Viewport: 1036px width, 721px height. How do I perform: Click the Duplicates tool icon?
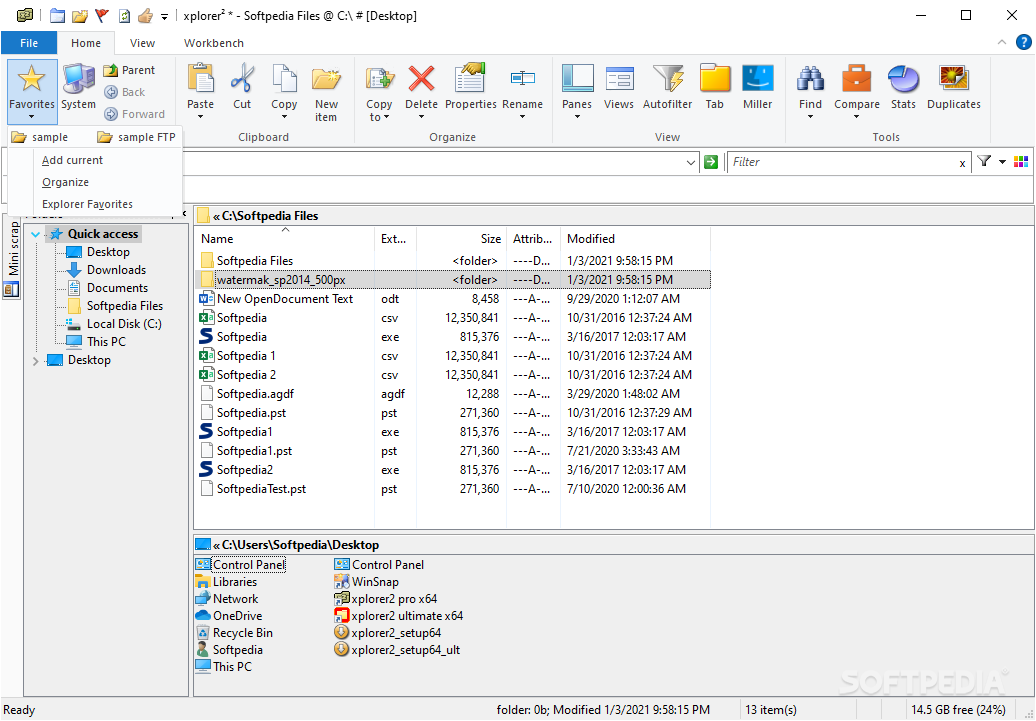[953, 79]
